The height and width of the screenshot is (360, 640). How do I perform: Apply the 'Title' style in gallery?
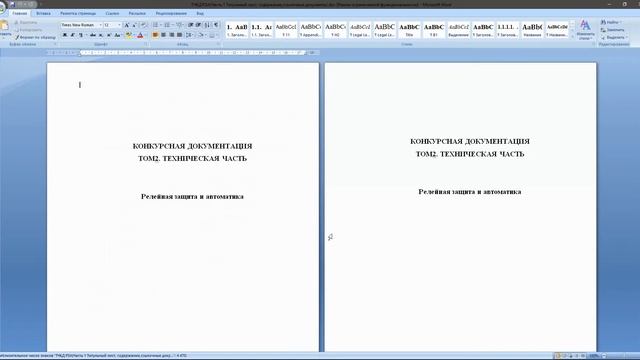tap(409, 30)
